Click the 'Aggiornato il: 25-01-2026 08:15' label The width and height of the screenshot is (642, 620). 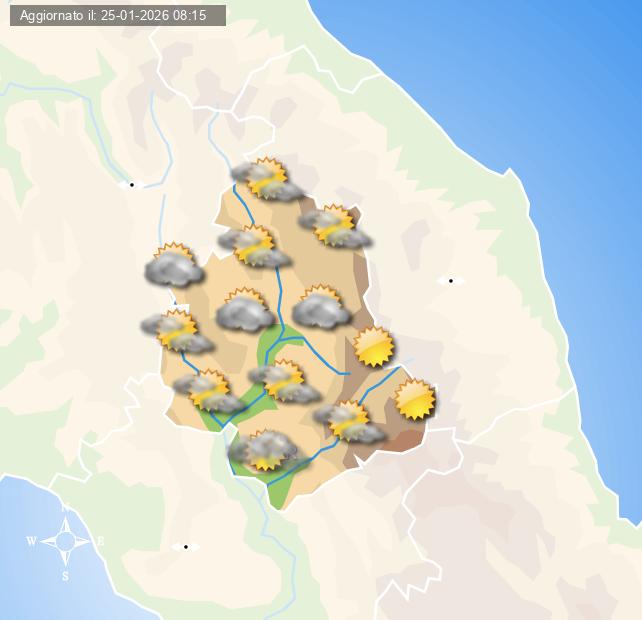pyautogui.click(x=118, y=16)
